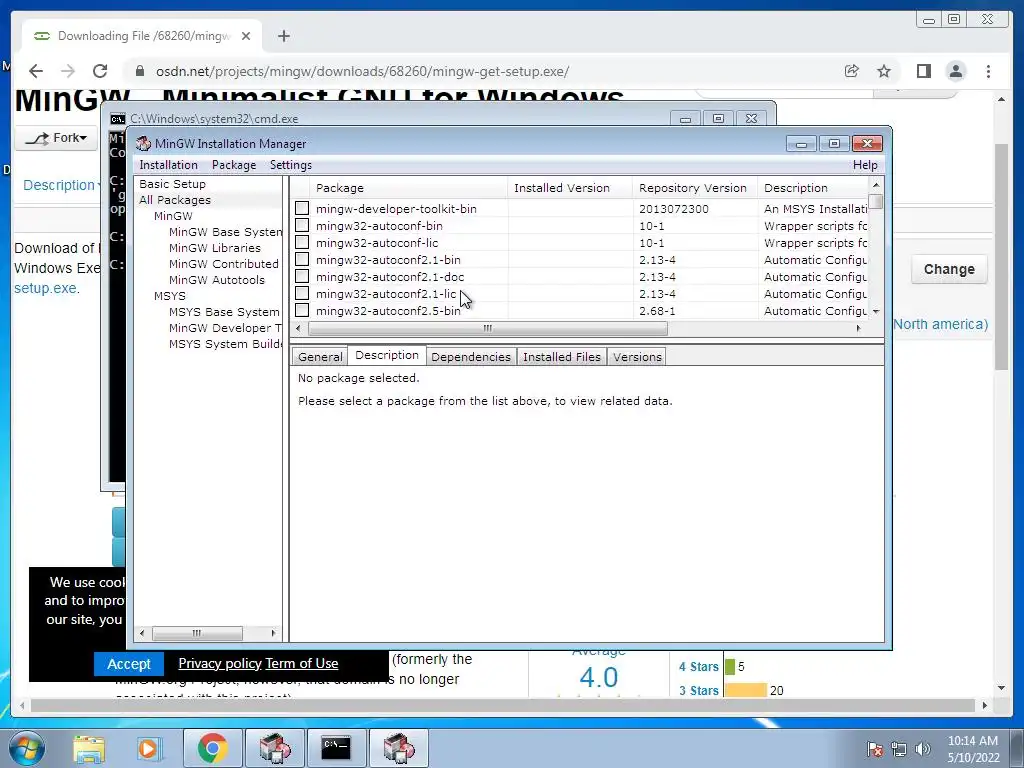The height and width of the screenshot is (768, 1024).
Task: Reload the osdn.net page
Action: (x=100, y=71)
